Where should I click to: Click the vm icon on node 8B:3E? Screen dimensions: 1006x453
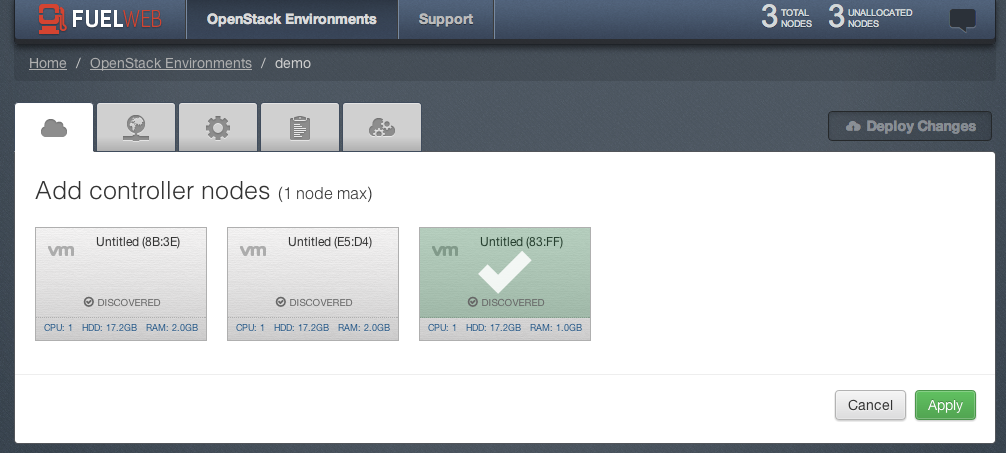(61, 250)
